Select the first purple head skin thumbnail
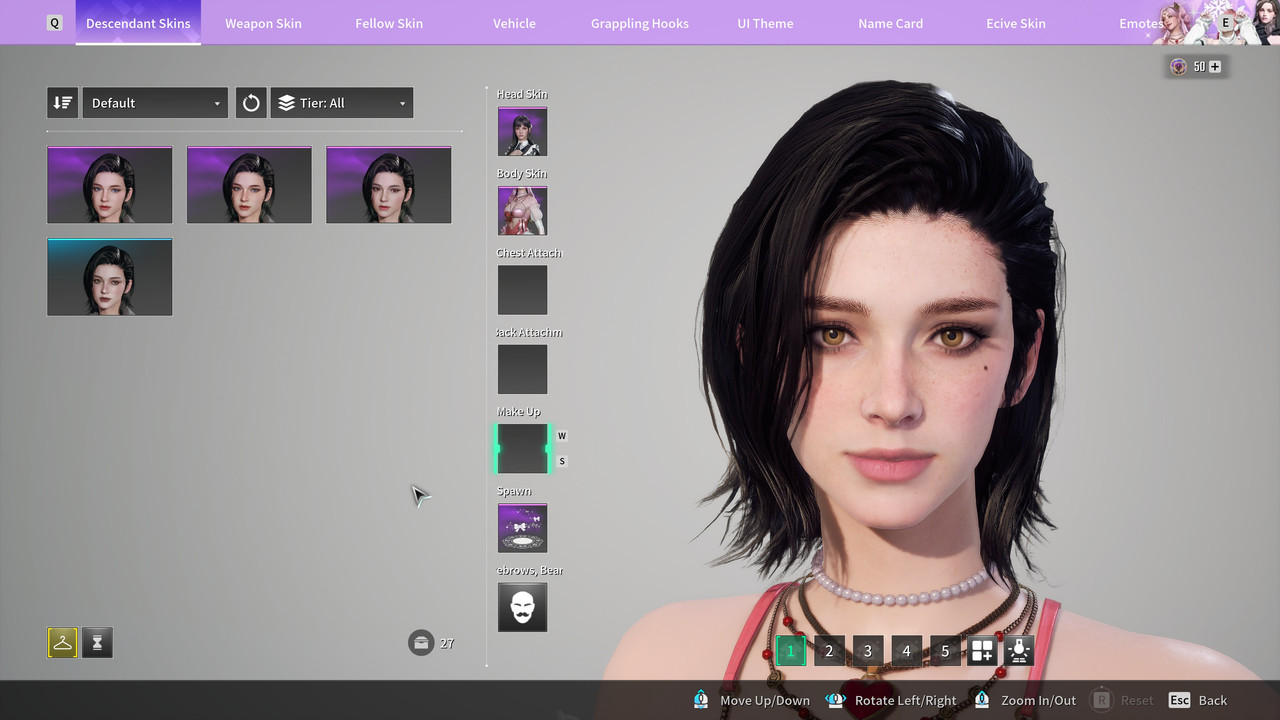Image resolution: width=1280 pixels, height=720 pixels. pyautogui.click(x=110, y=185)
